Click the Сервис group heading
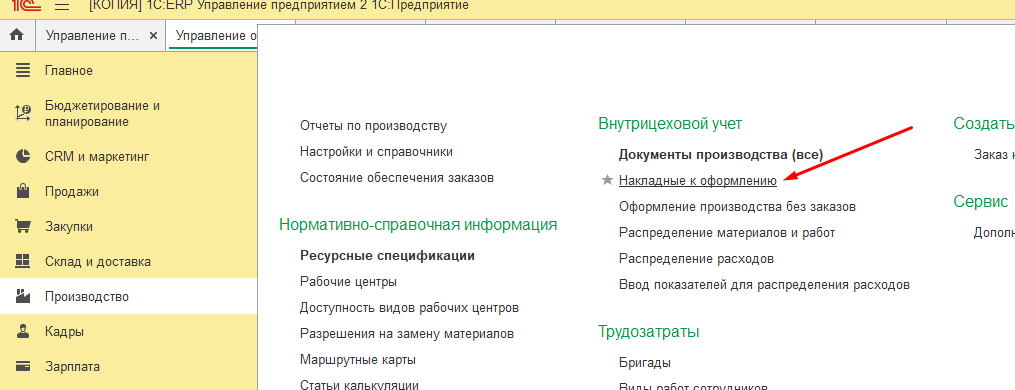Viewport: 1015px width, 390px height. 981,201
